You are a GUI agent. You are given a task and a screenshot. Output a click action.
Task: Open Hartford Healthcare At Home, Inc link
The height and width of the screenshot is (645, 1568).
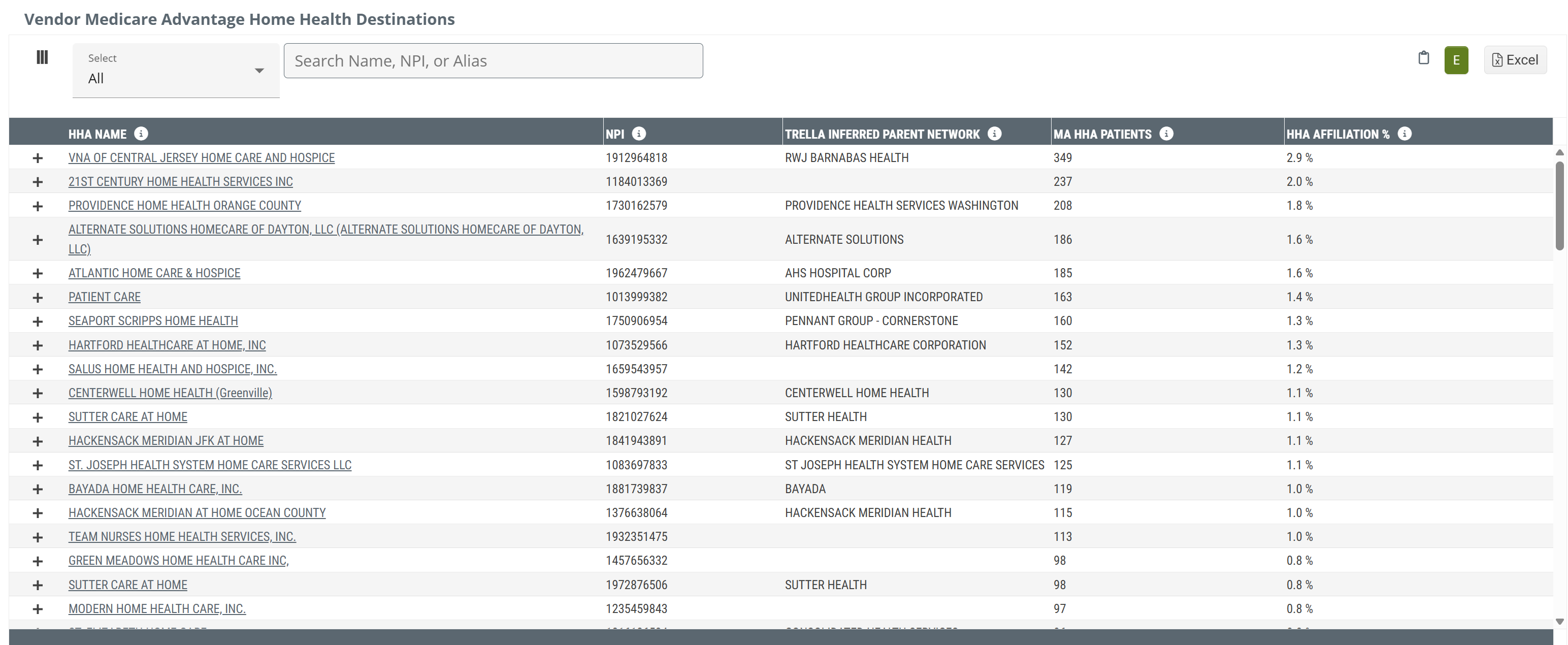coord(167,345)
